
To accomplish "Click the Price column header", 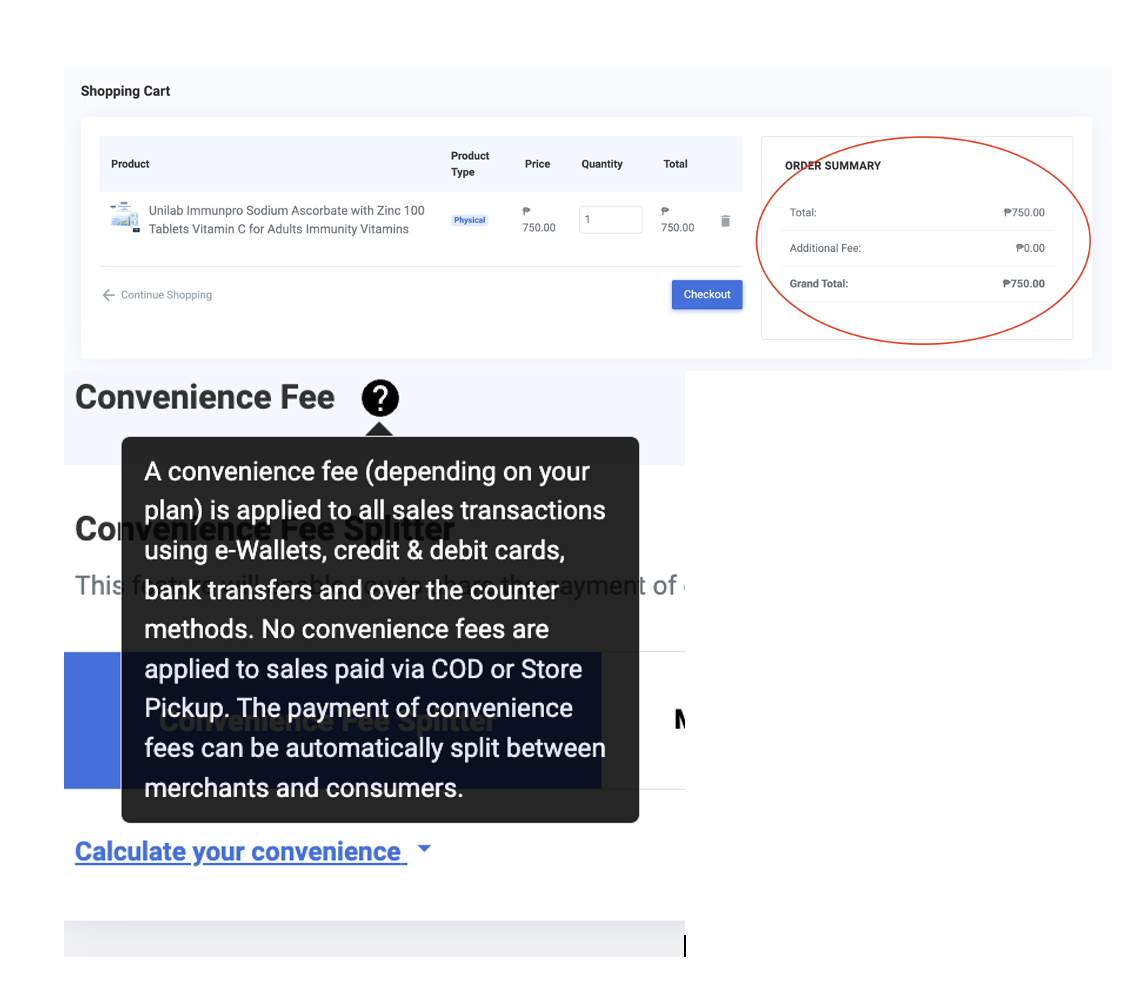I will [537, 164].
